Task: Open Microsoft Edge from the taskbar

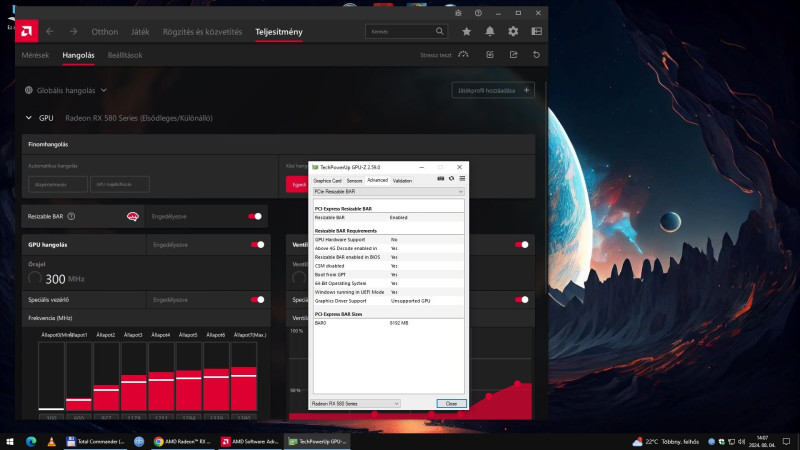Action: pos(31,441)
